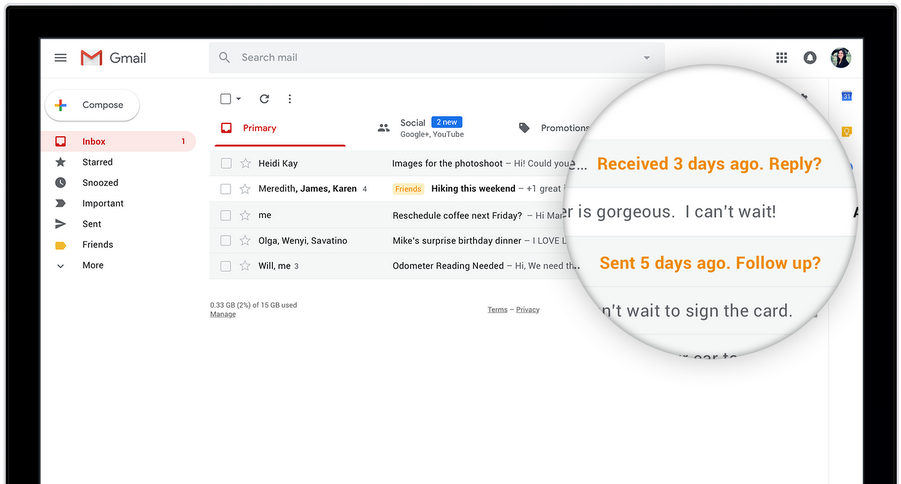
Task: Star the Meredith, James, Karen email
Action: click(245, 189)
